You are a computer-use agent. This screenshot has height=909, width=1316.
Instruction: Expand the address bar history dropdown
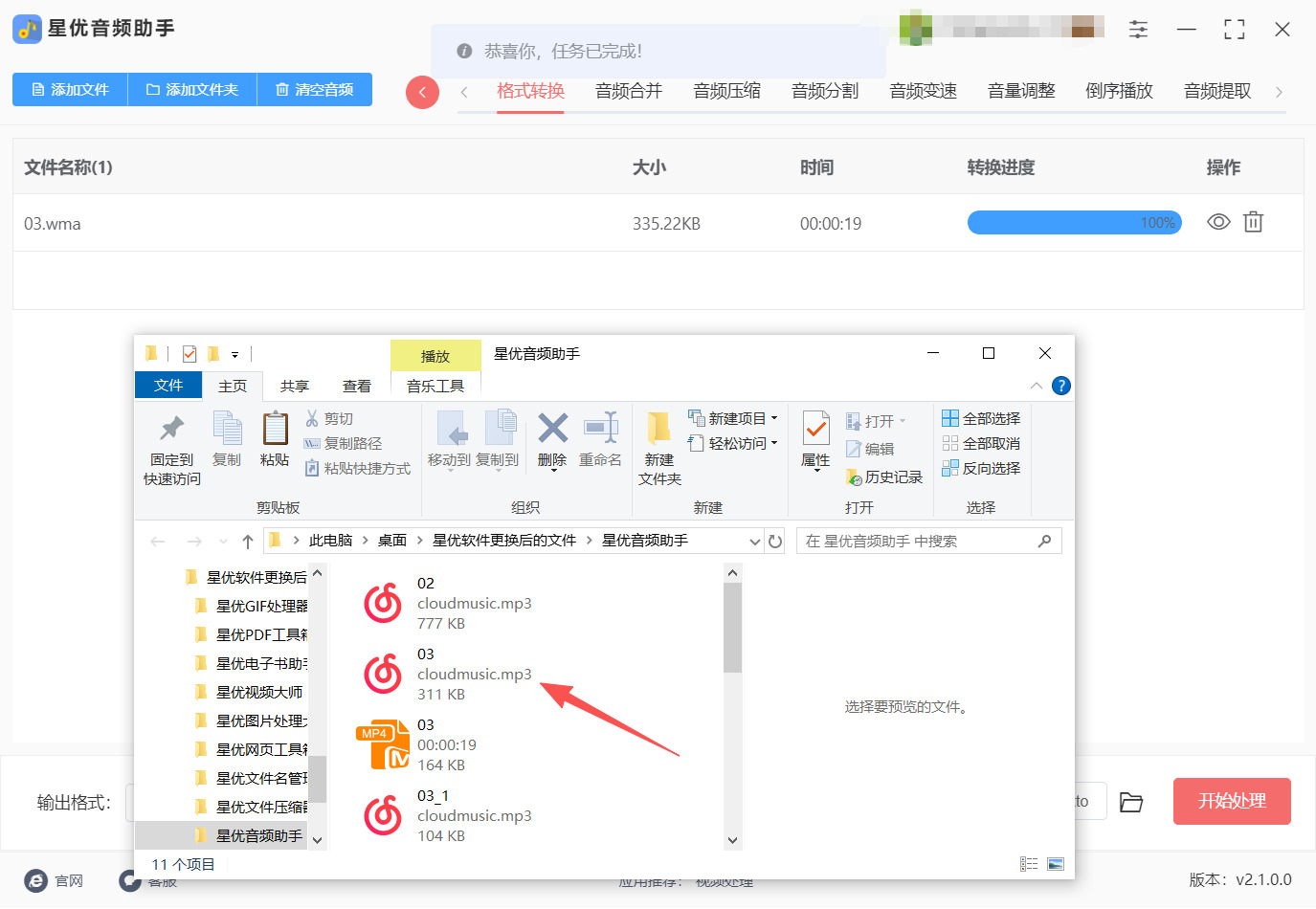click(755, 542)
